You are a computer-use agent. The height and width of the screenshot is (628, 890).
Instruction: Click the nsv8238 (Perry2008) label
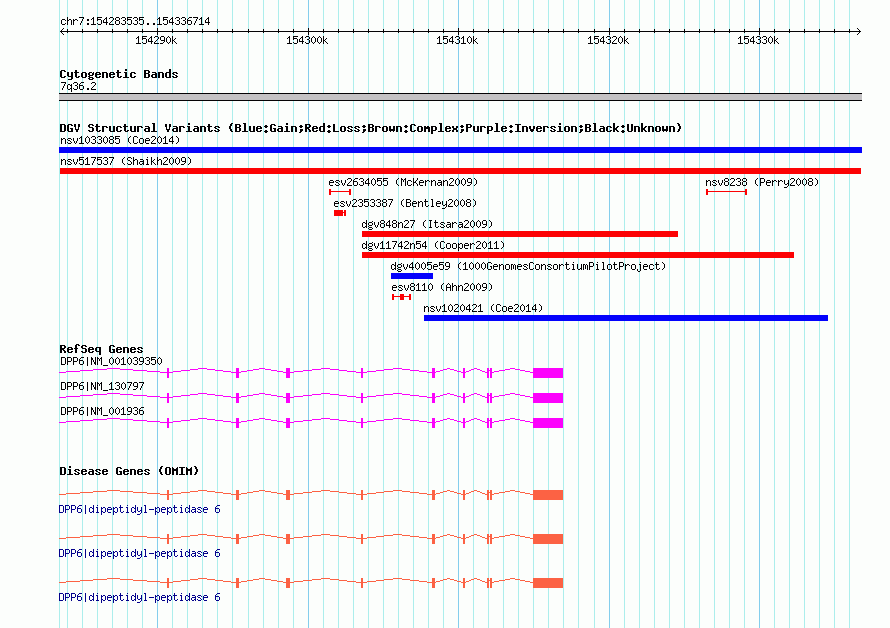tap(762, 182)
